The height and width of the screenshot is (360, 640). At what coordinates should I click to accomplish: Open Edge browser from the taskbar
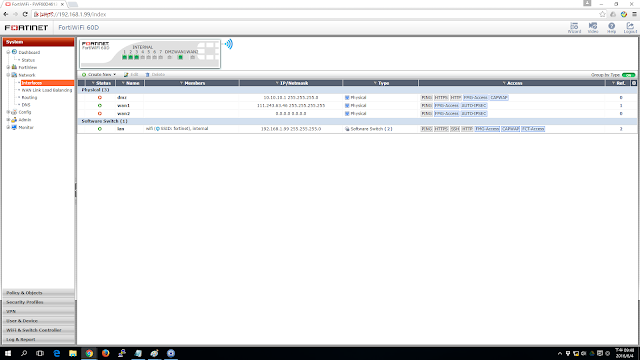tap(56, 353)
